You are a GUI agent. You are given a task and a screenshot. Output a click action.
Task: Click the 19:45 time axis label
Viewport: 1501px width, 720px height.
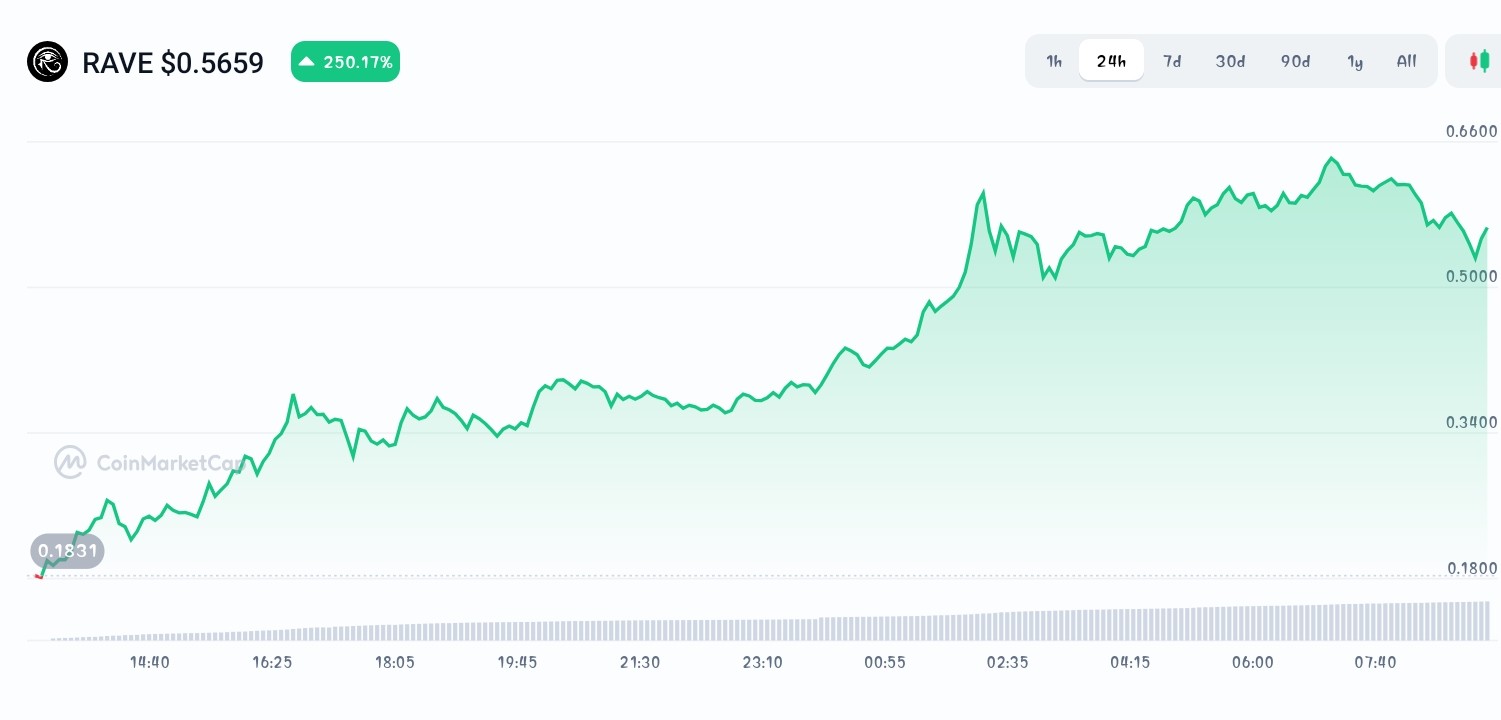coord(517,662)
